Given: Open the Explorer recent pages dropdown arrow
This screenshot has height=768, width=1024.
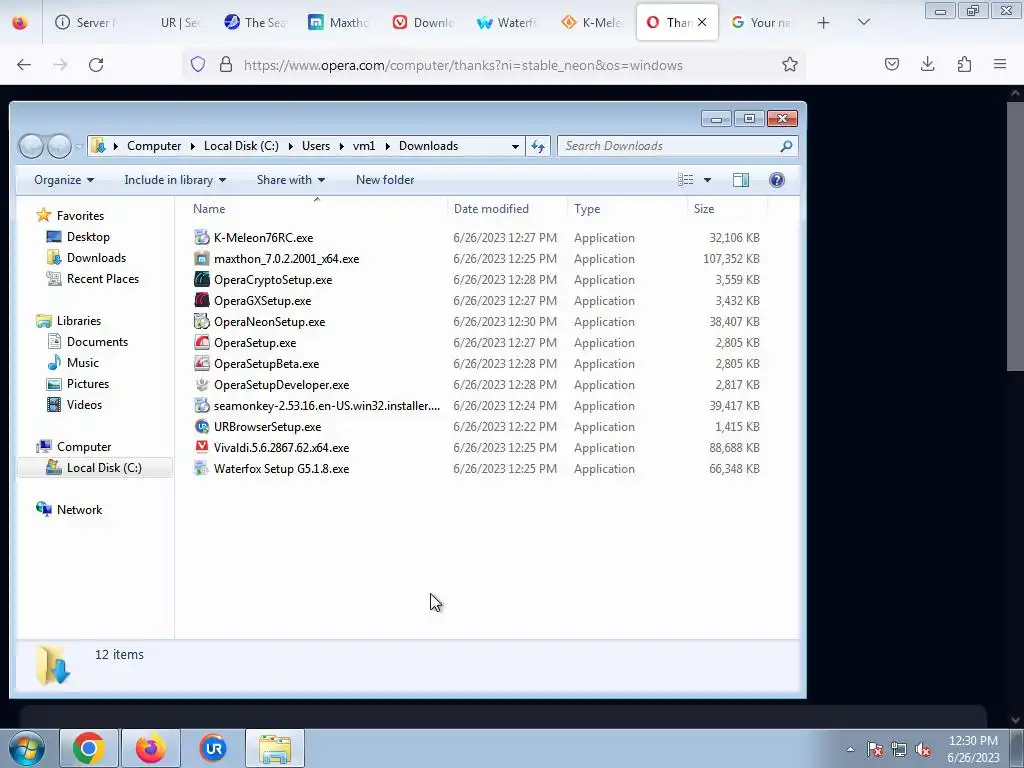Looking at the screenshot, I should click(x=78, y=146).
